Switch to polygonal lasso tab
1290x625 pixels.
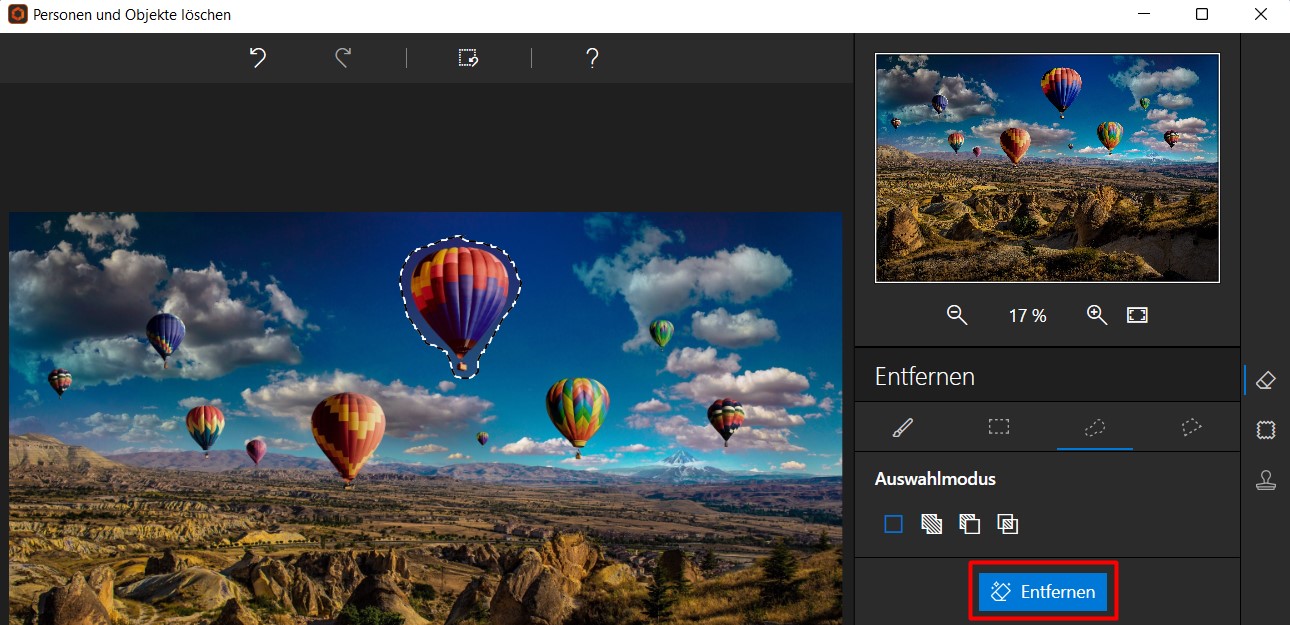(1190, 427)
